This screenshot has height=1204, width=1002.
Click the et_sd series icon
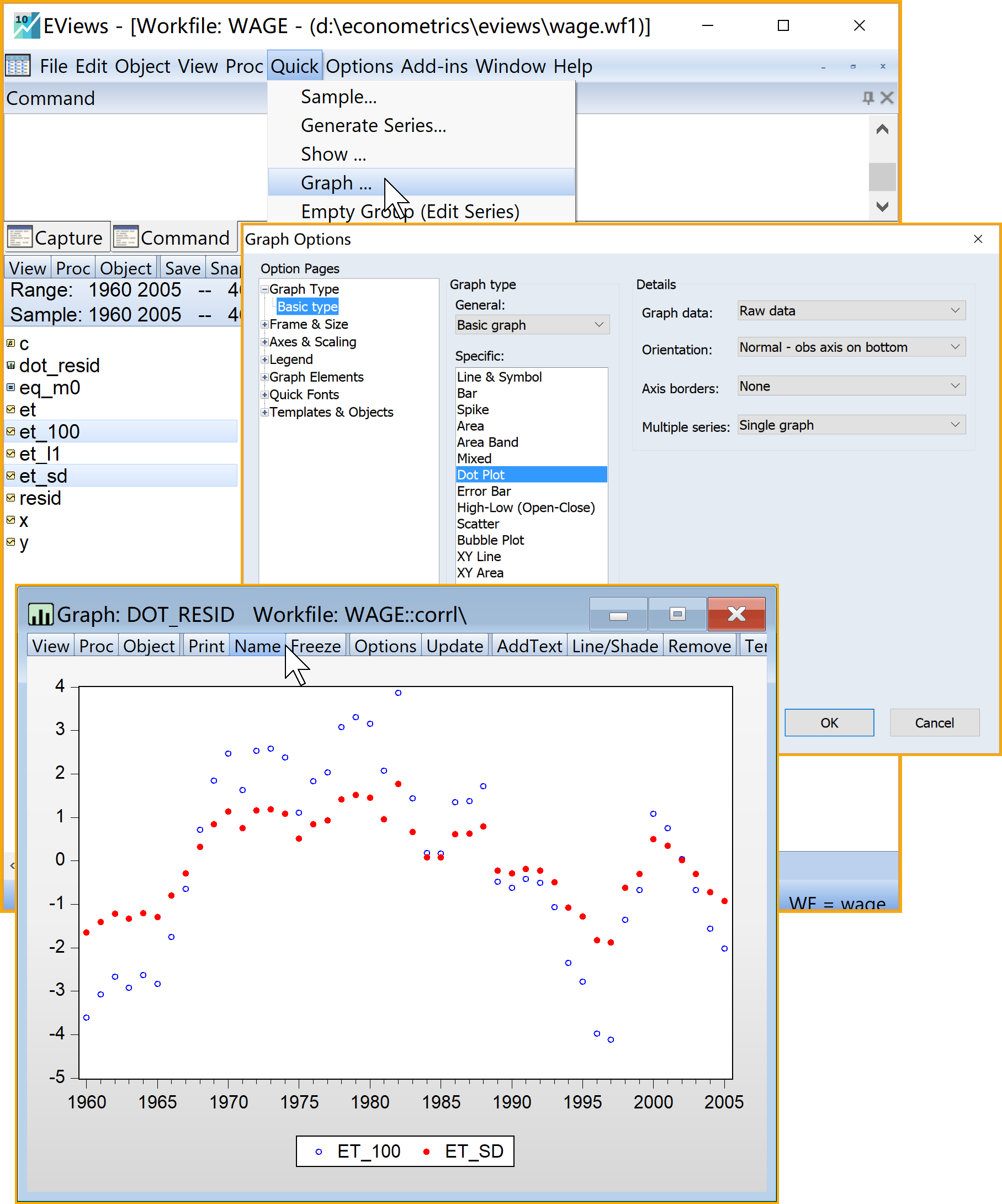pyautogui.click(x=10, y=476)
